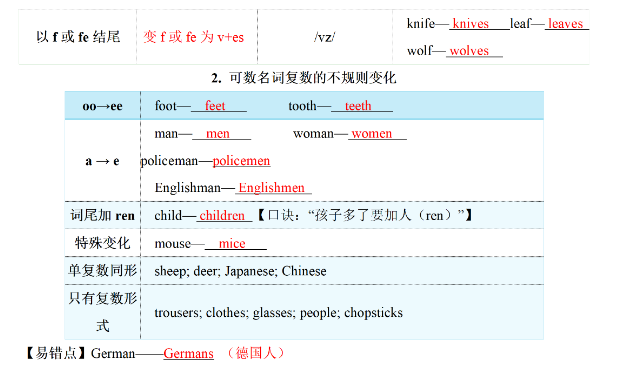Click the word 'Englishman'
The width and height of the screenshot is (621, 372).
click(187, 187)
